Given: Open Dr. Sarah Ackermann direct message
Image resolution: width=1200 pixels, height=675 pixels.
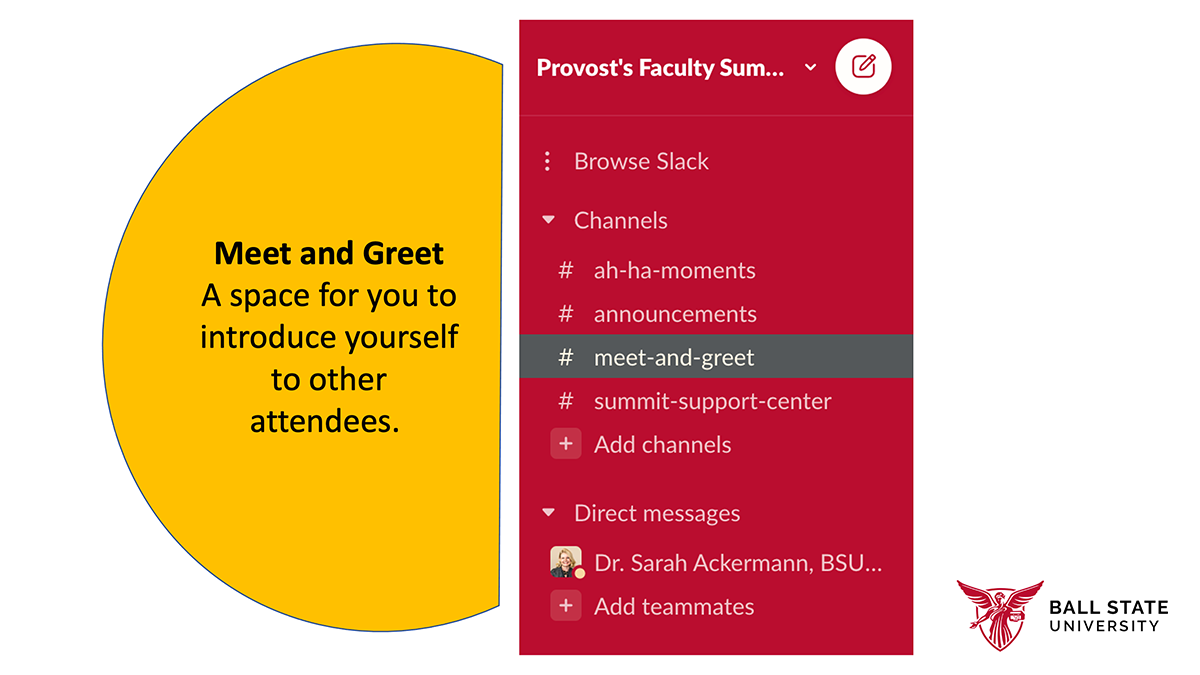Looking at the screenshot, I should click(737, 562).
